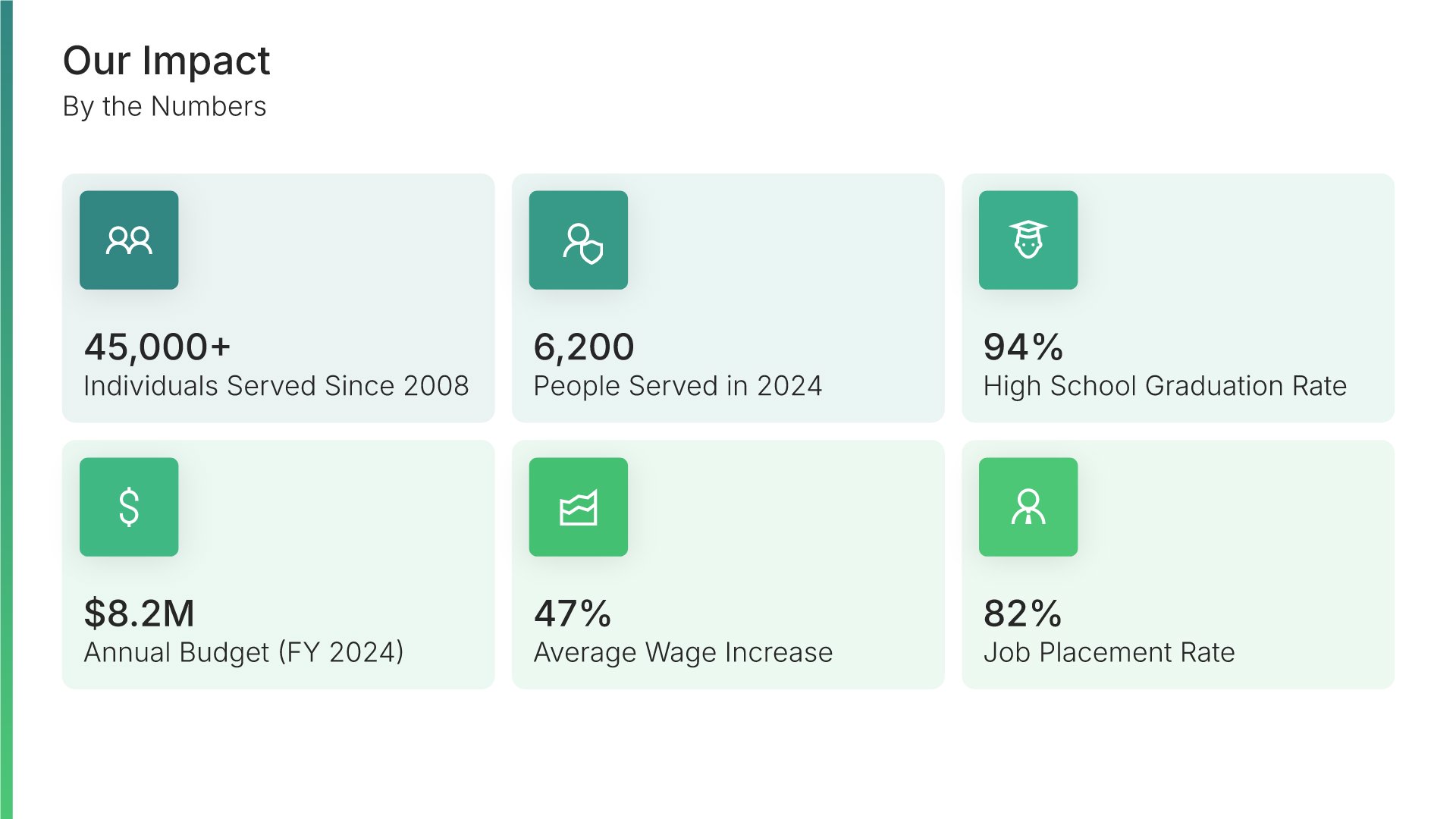Click the 45,000+ statistic number
Image resolution: width=1456 pixels, height=819 pixels.
coord(157,347)
